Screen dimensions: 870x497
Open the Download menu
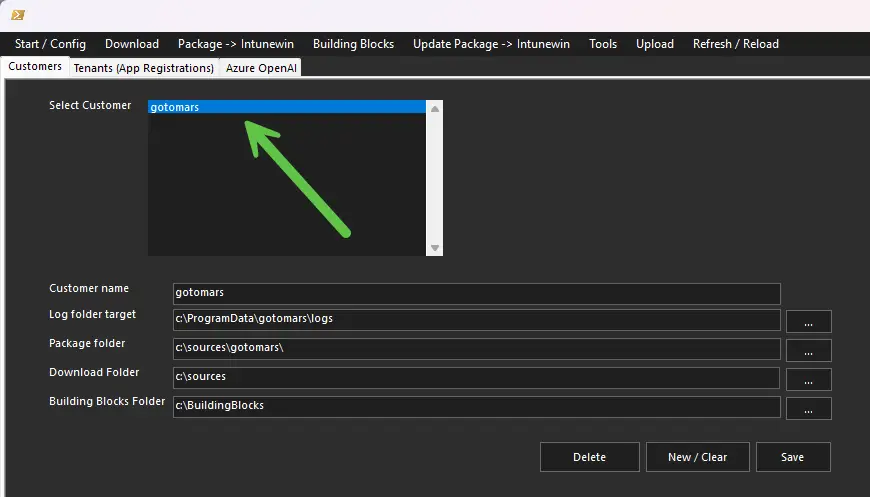coord(132,44)
